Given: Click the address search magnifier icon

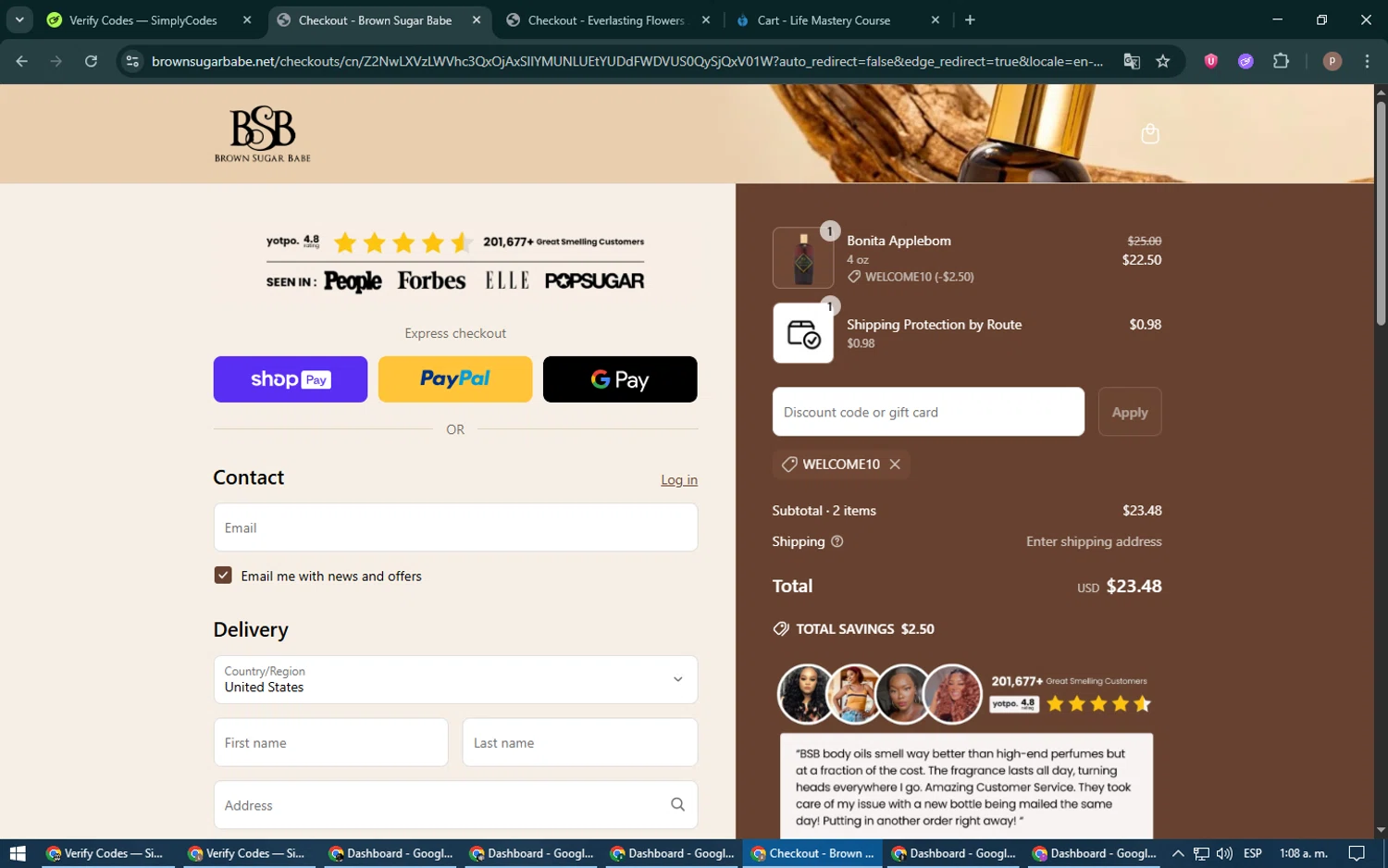Looking at the screenshot, I should coord(678,805).
